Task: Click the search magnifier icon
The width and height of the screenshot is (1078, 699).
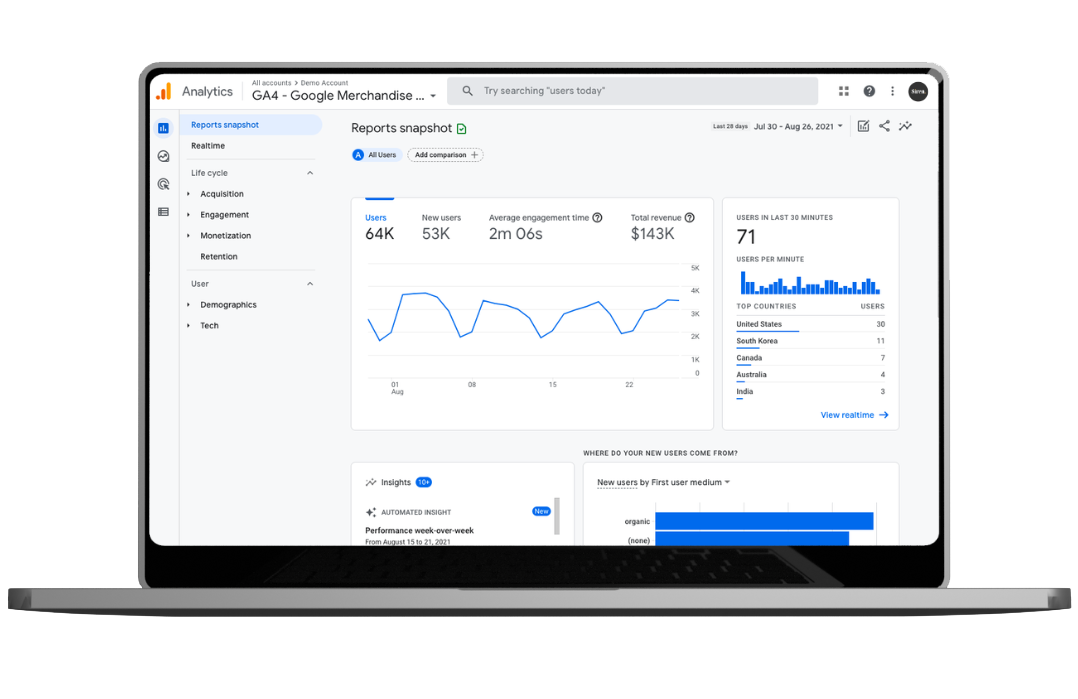Action: 468,91
